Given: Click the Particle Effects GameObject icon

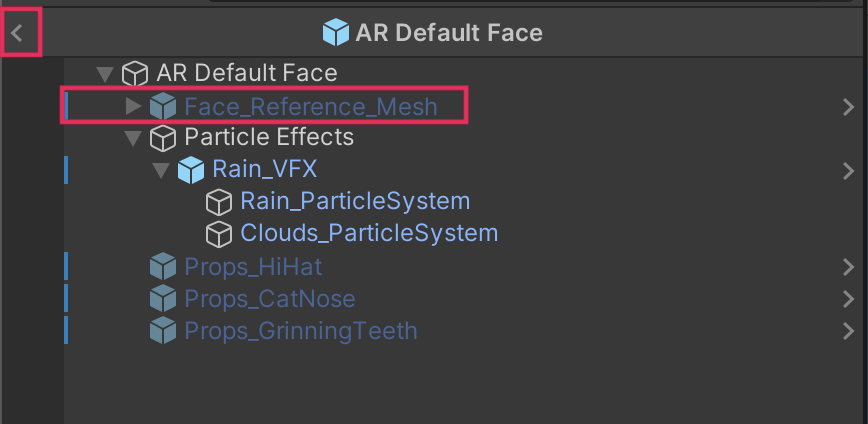Looking at the screenshot, I should coord(162,137).
